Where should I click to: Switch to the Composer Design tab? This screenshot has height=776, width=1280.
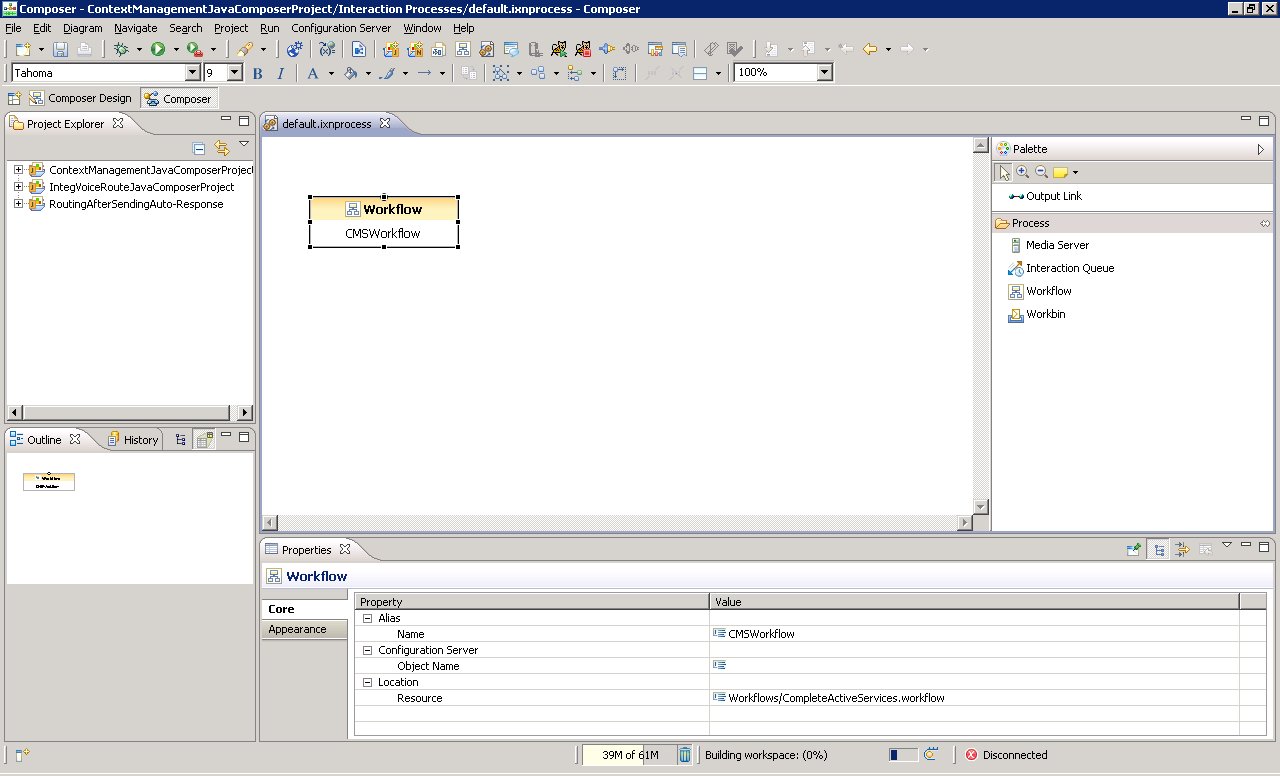click(90, 98)
